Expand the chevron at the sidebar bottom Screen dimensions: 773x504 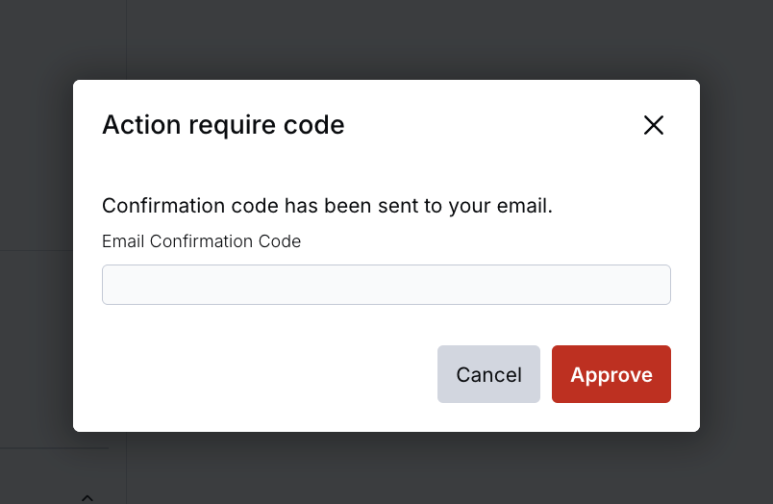coord(87,498)
